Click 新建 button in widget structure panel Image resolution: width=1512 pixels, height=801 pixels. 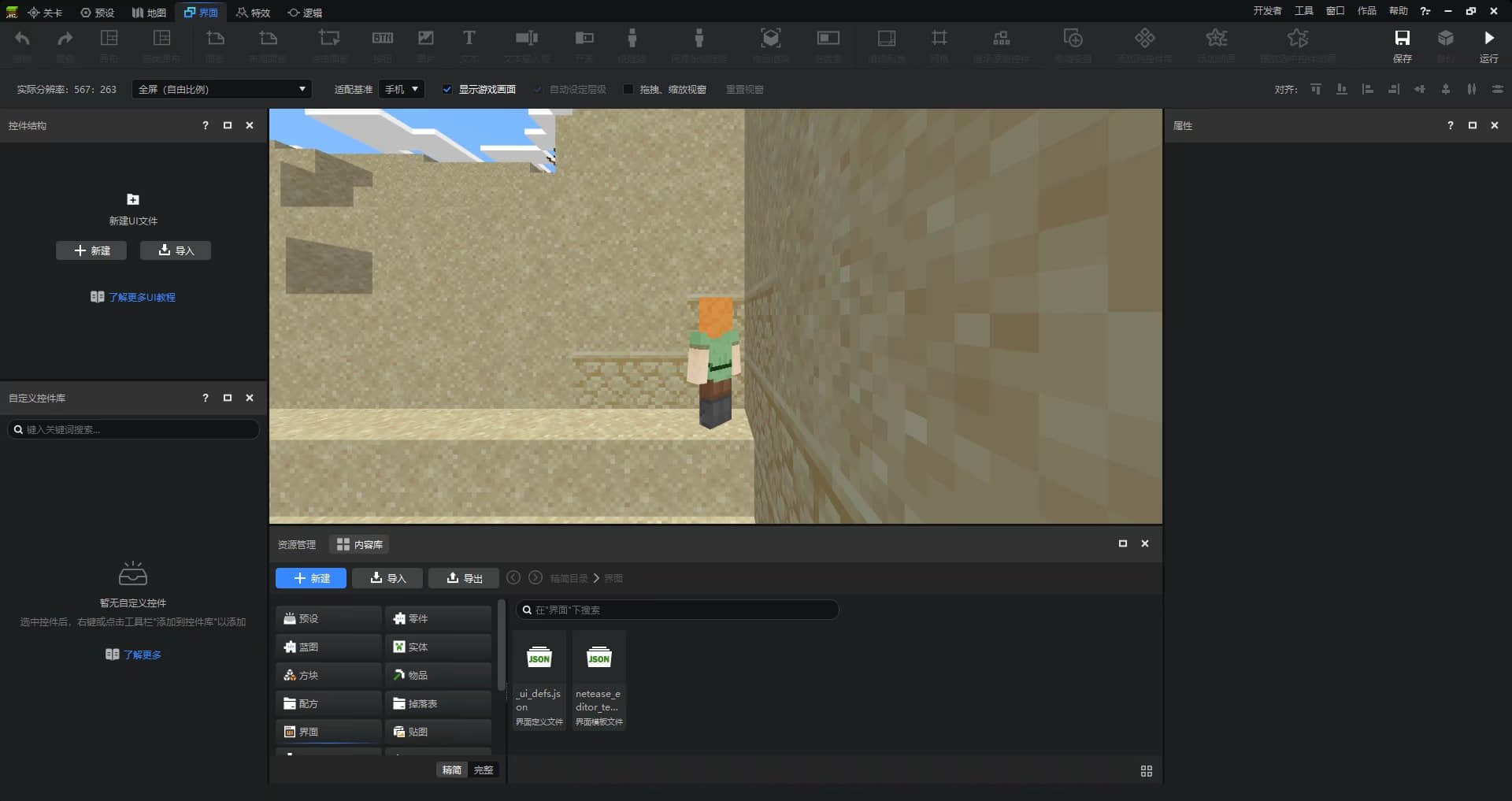(91, 250)
